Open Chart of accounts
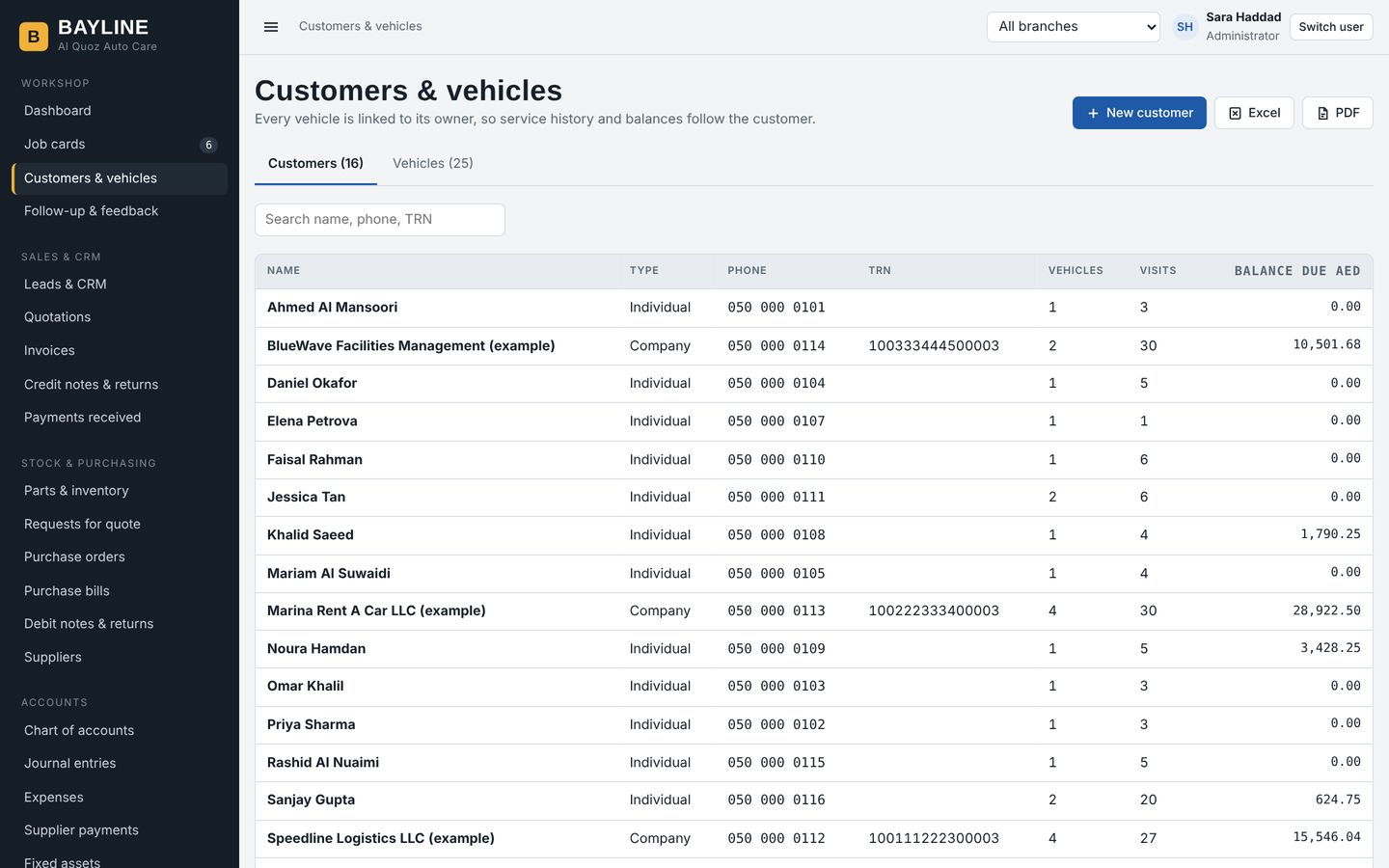 [x=120, y=731]
